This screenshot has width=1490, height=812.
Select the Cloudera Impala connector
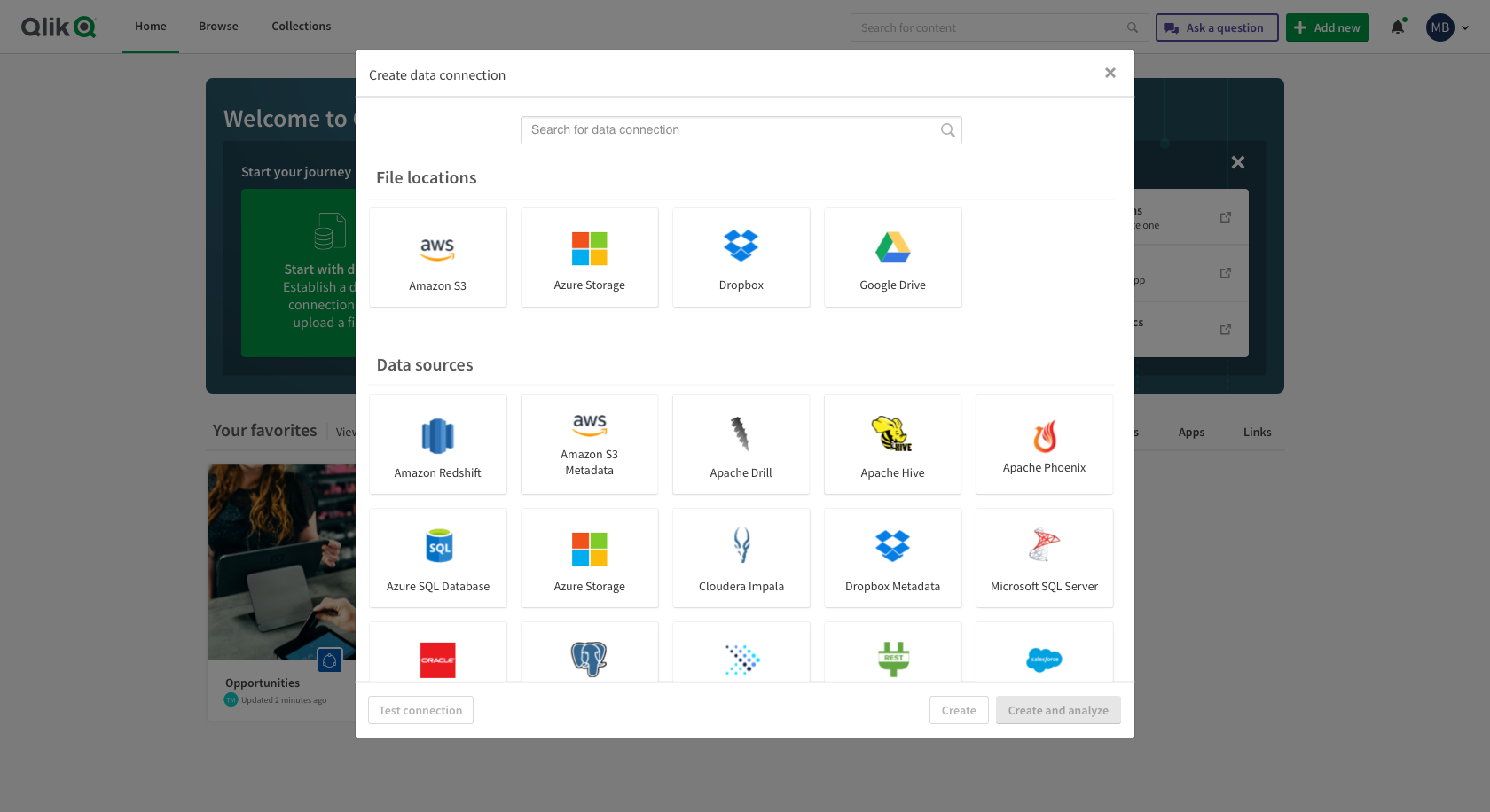click(741, 558)
